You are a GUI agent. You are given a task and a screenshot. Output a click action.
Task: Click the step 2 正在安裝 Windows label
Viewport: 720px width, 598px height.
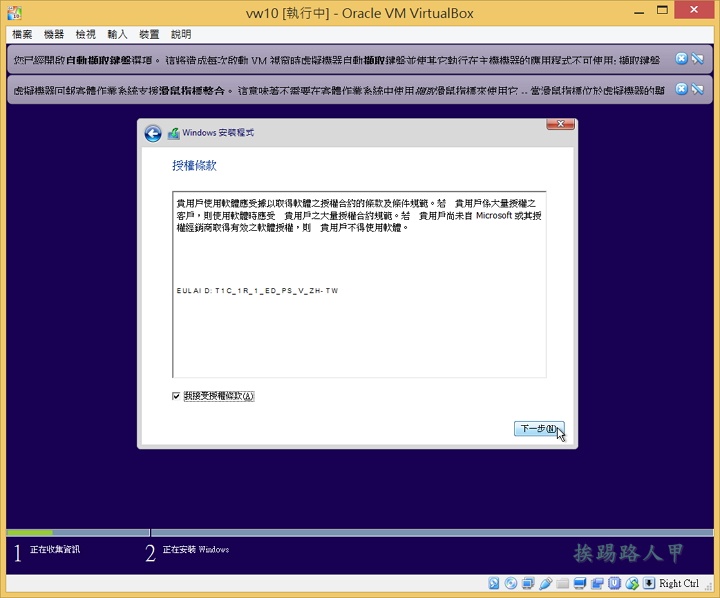pyautogui.click(x=196, y=549)
